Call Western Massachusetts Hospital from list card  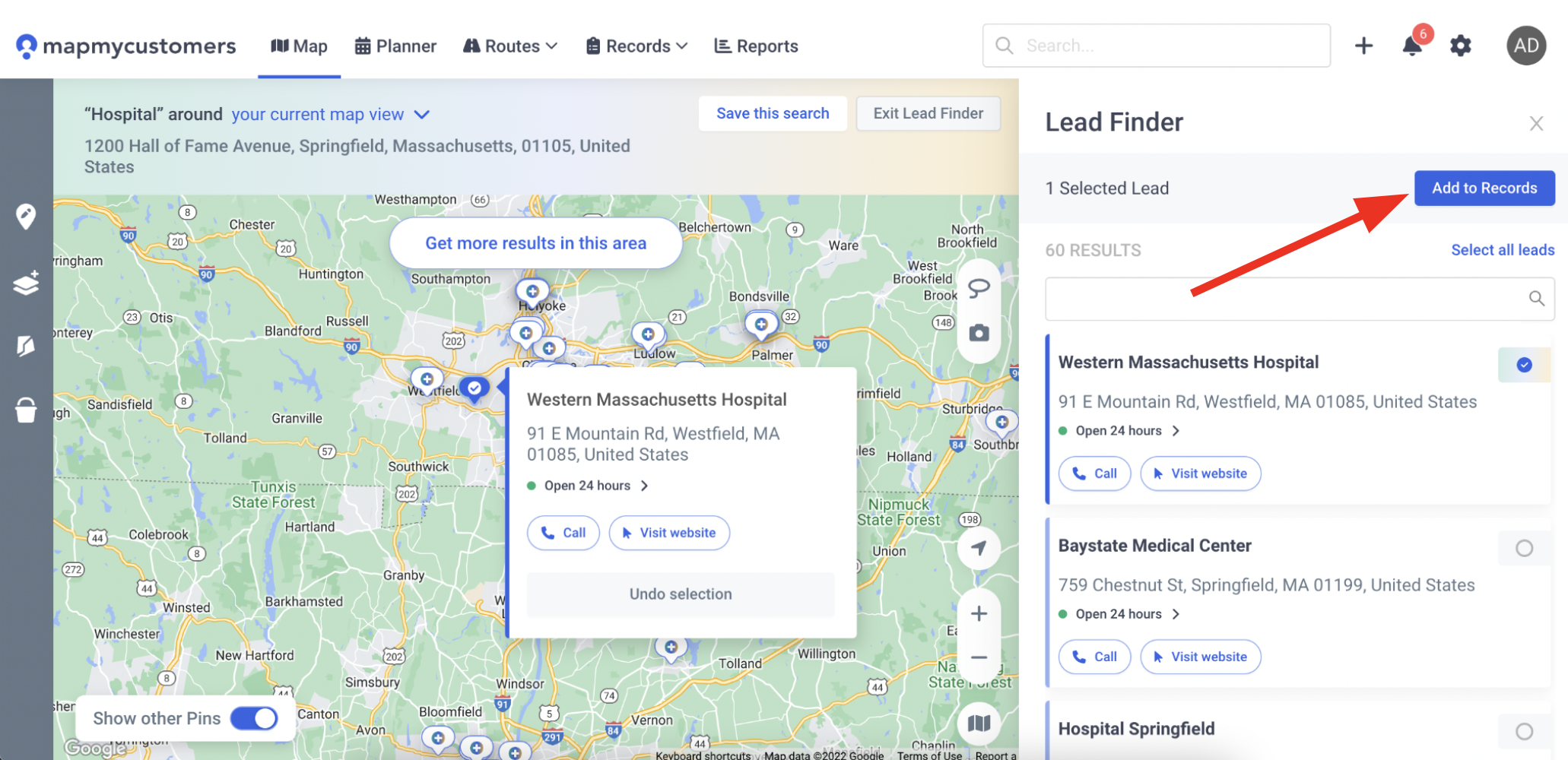pos(1094,473)
